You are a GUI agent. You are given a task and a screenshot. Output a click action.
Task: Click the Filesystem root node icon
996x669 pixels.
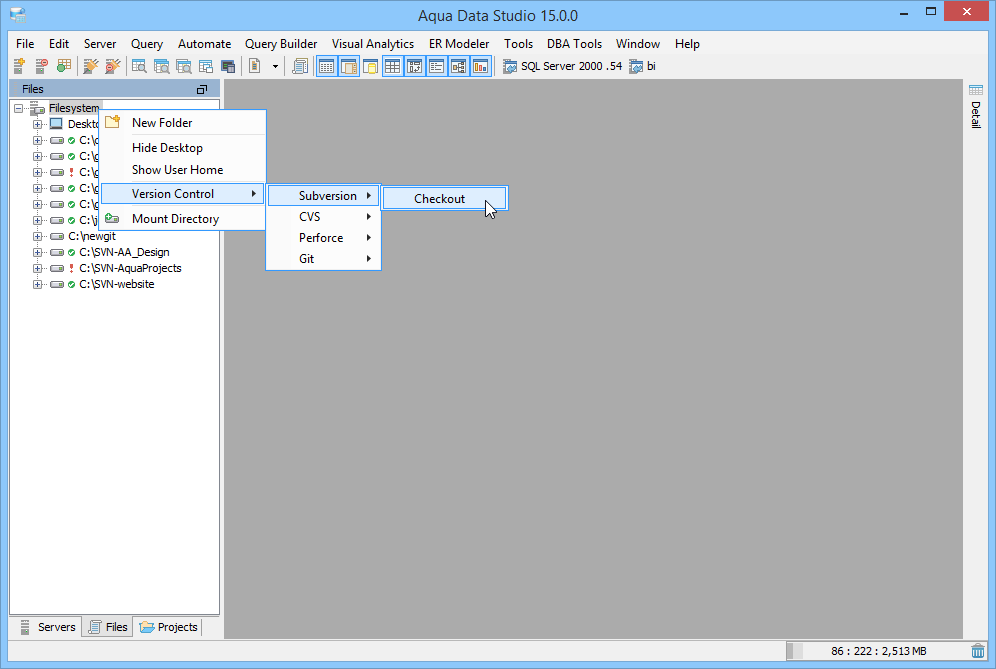pyautogui.click(x=37, y=108)
